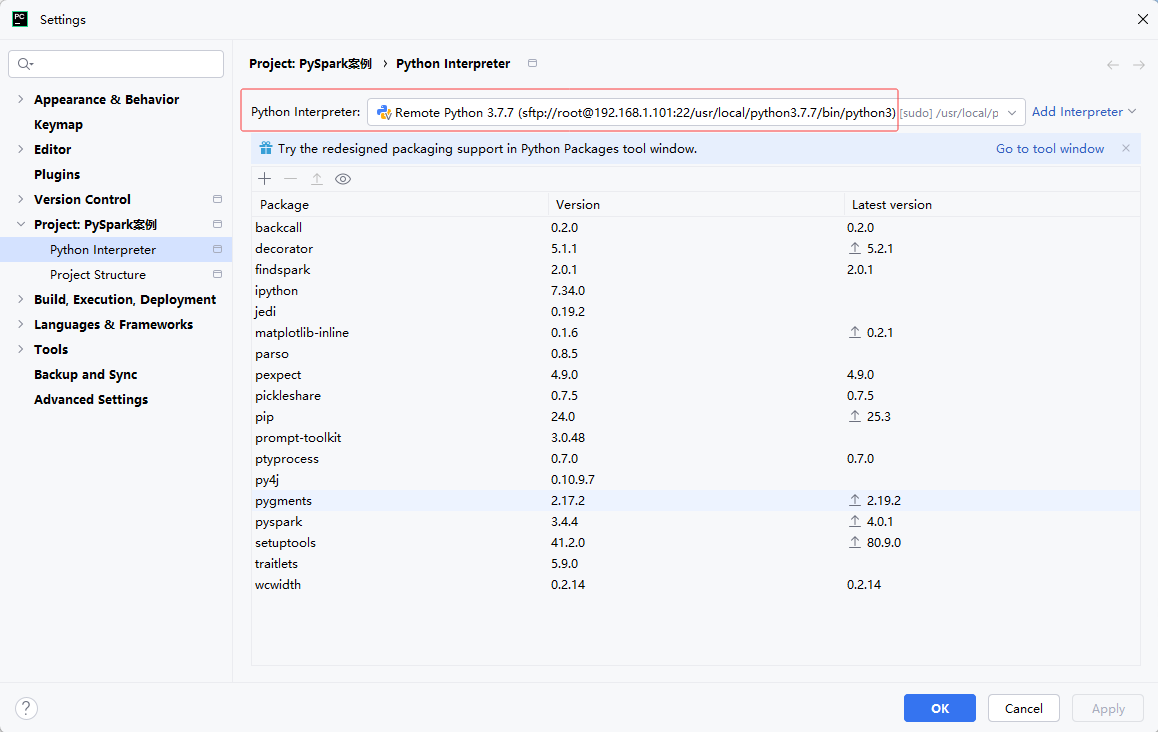
Task: Collapse the Project: PySpark section
Action: [x=21, y=224]
